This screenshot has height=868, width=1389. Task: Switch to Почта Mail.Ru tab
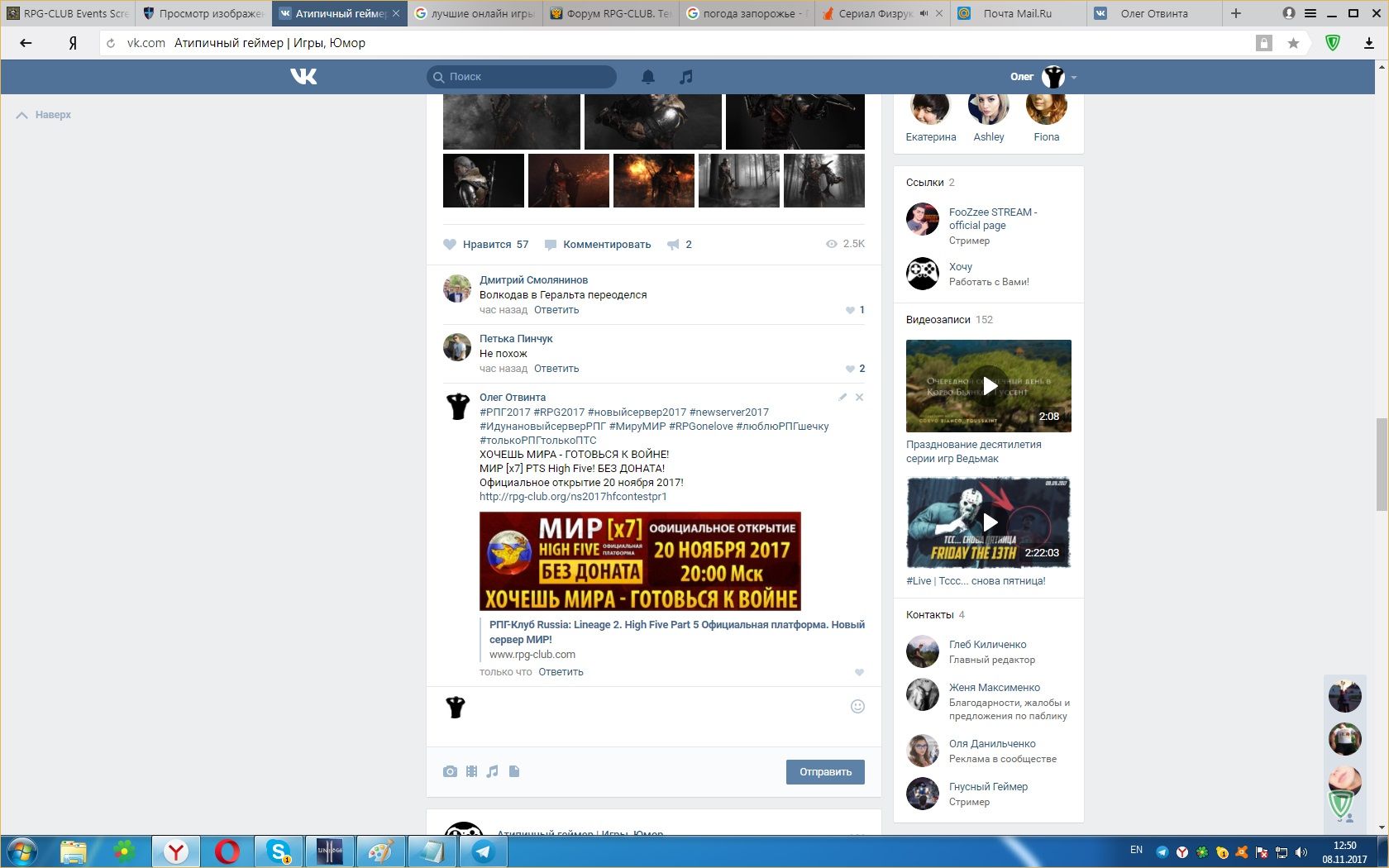click(1018, 13)
